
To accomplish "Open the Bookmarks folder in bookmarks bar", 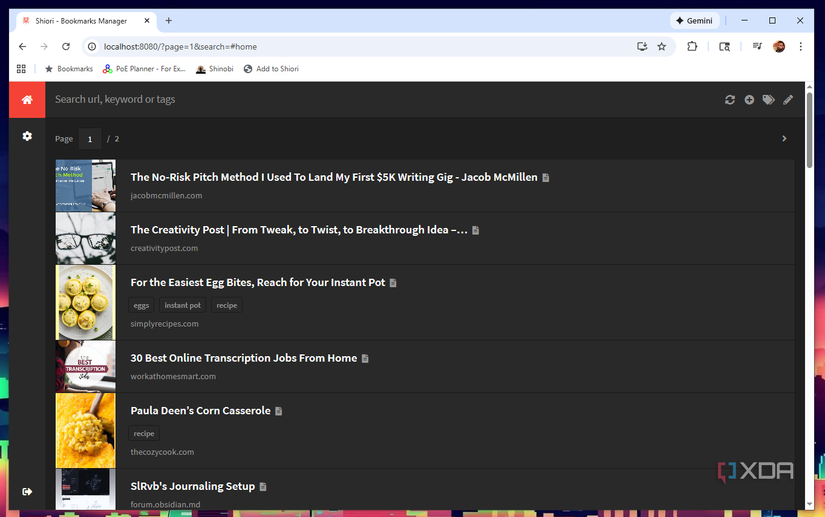I will pos(69,69).
